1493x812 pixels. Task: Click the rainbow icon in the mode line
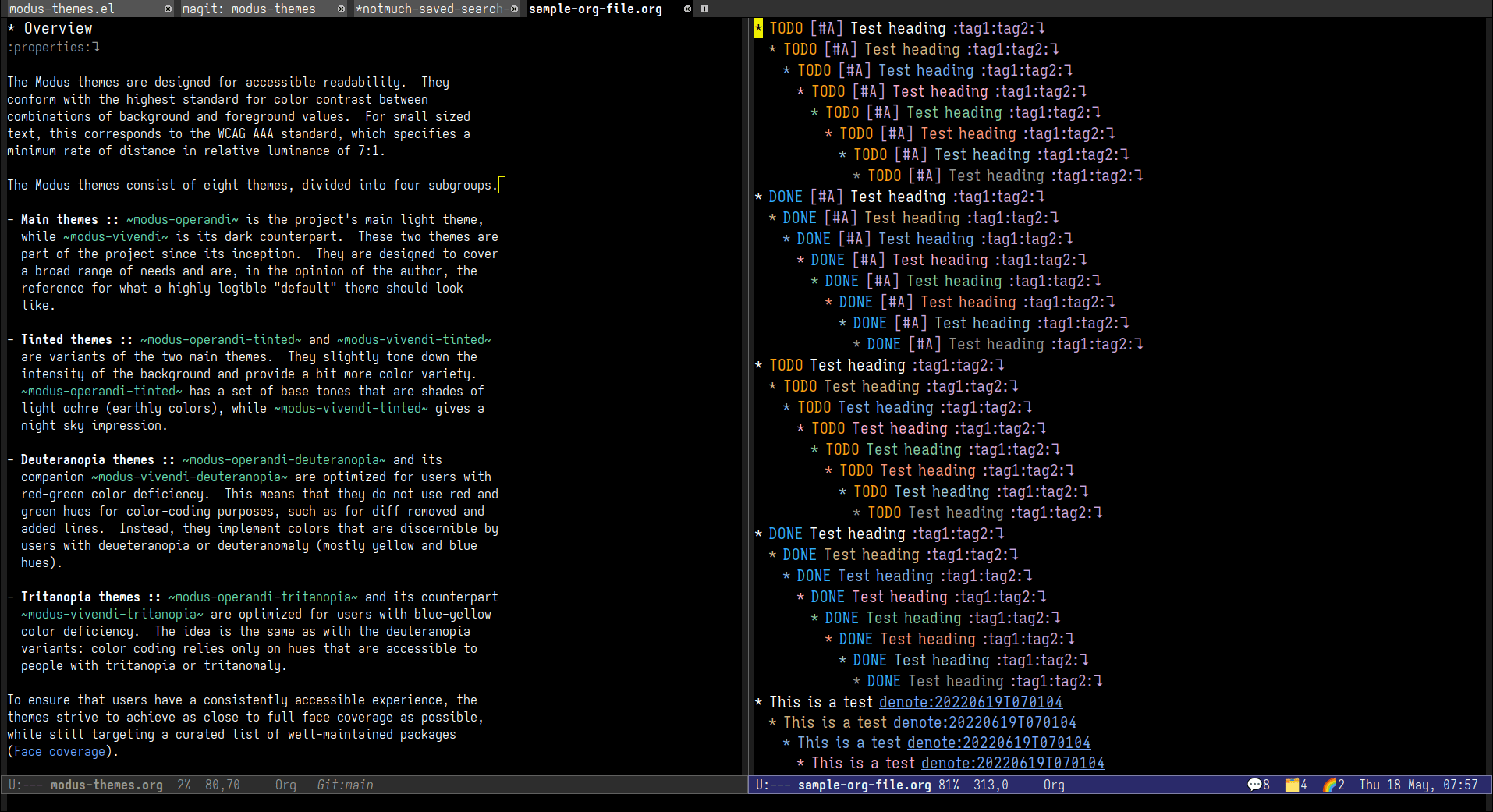tap(1329, 785)
